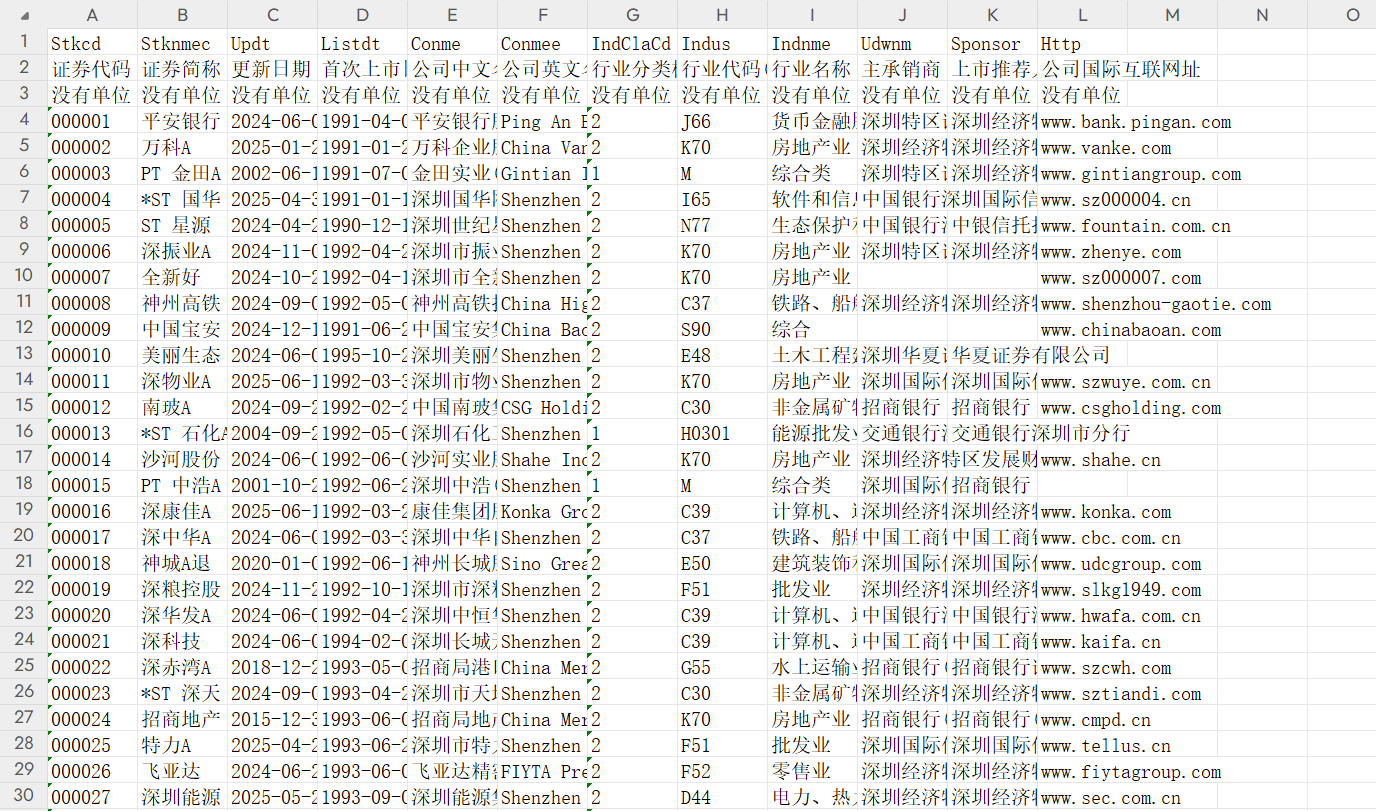Select column K header
The width and height of the screenshot is (1376, 811).
[x=993, y=15]
